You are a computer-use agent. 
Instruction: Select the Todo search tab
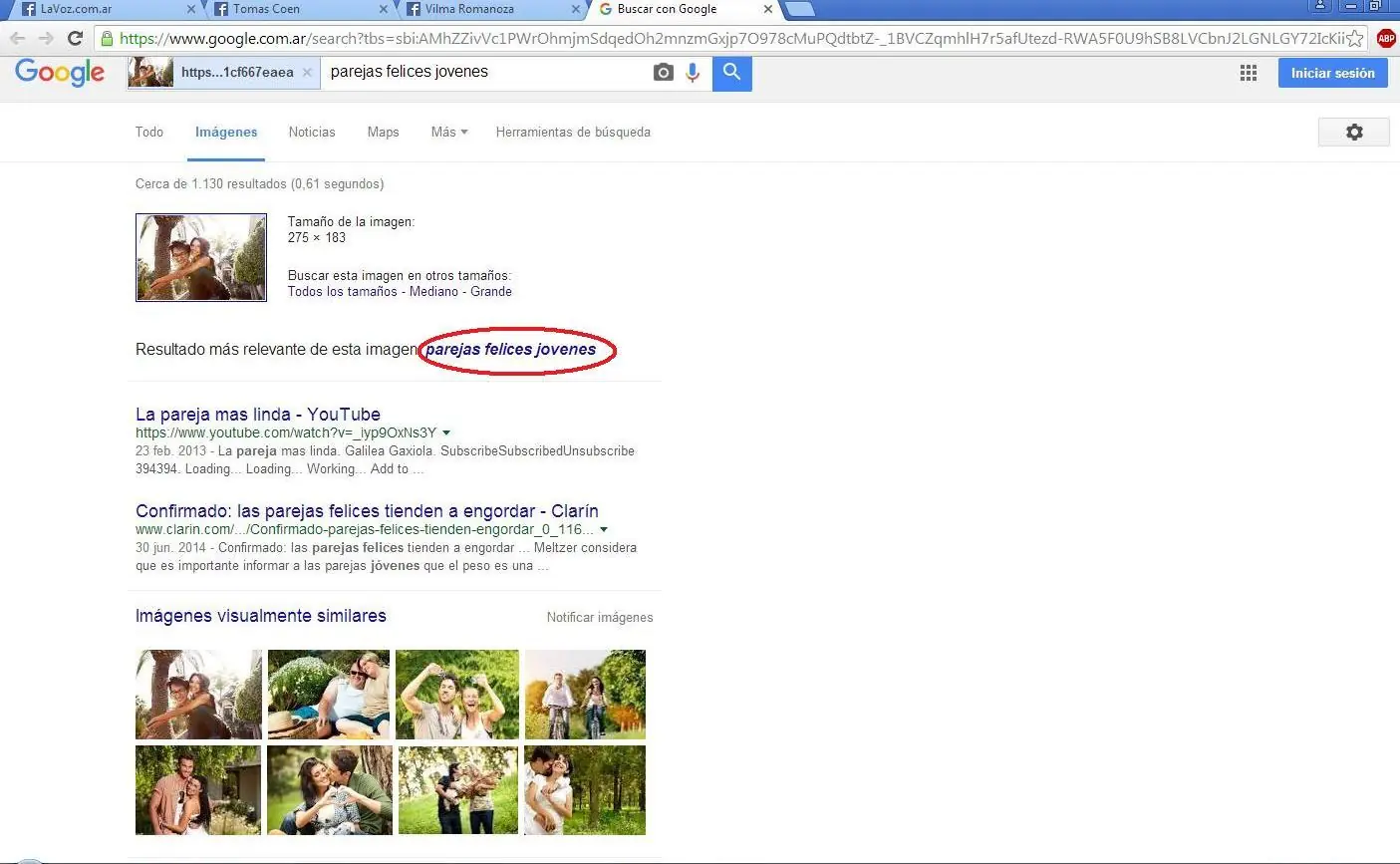tap(149, 132)
